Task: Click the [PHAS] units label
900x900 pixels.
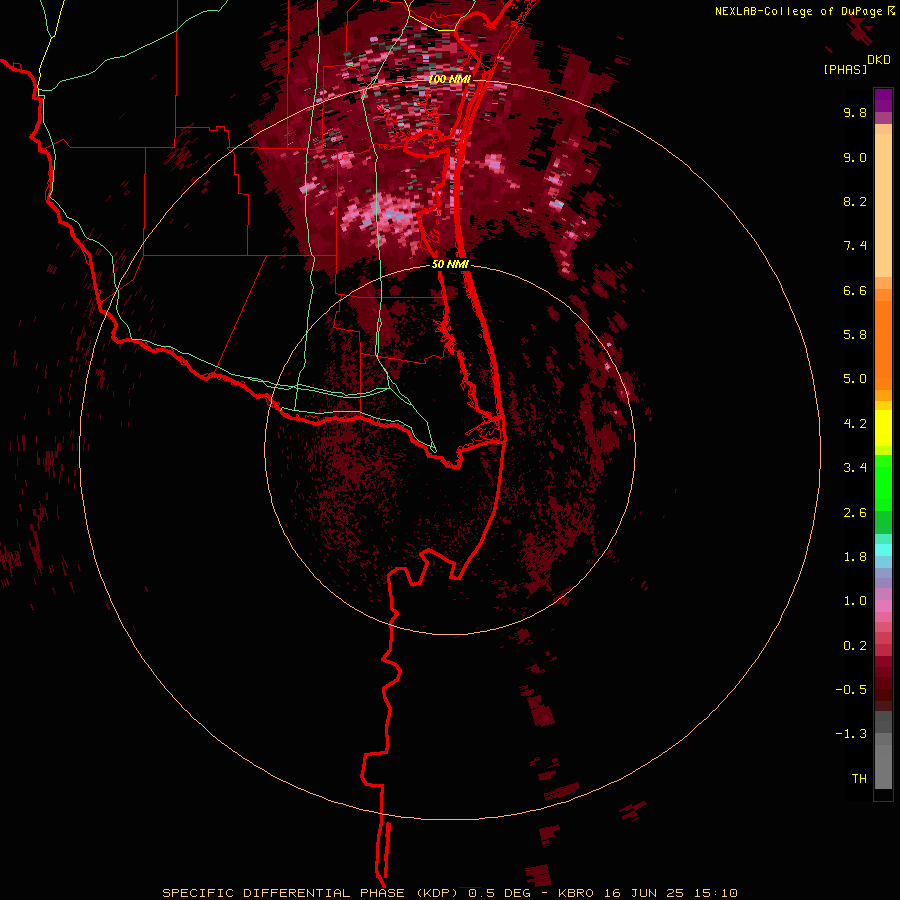Action: pos(845,70)
